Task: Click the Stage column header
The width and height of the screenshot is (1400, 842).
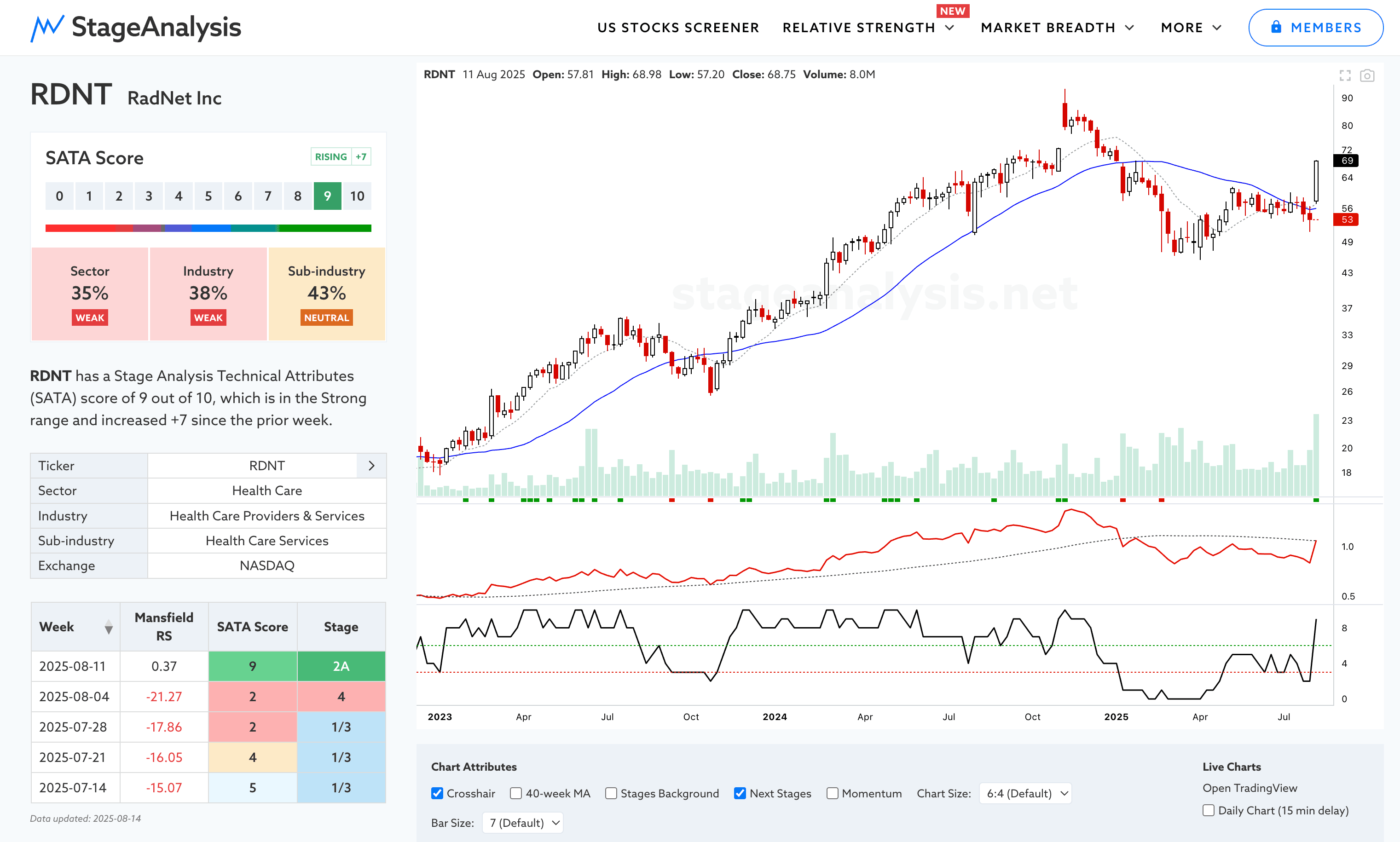Action: (341, 626)
